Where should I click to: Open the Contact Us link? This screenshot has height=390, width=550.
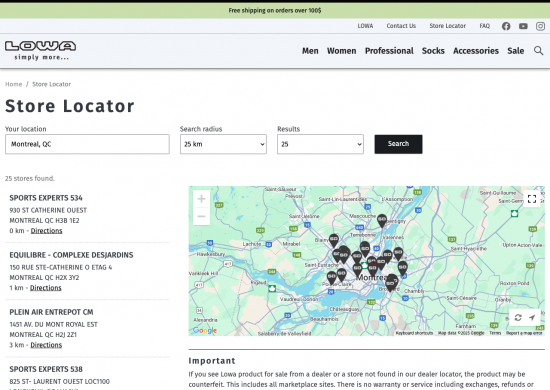pyautogui.click(x=401, y=26)
